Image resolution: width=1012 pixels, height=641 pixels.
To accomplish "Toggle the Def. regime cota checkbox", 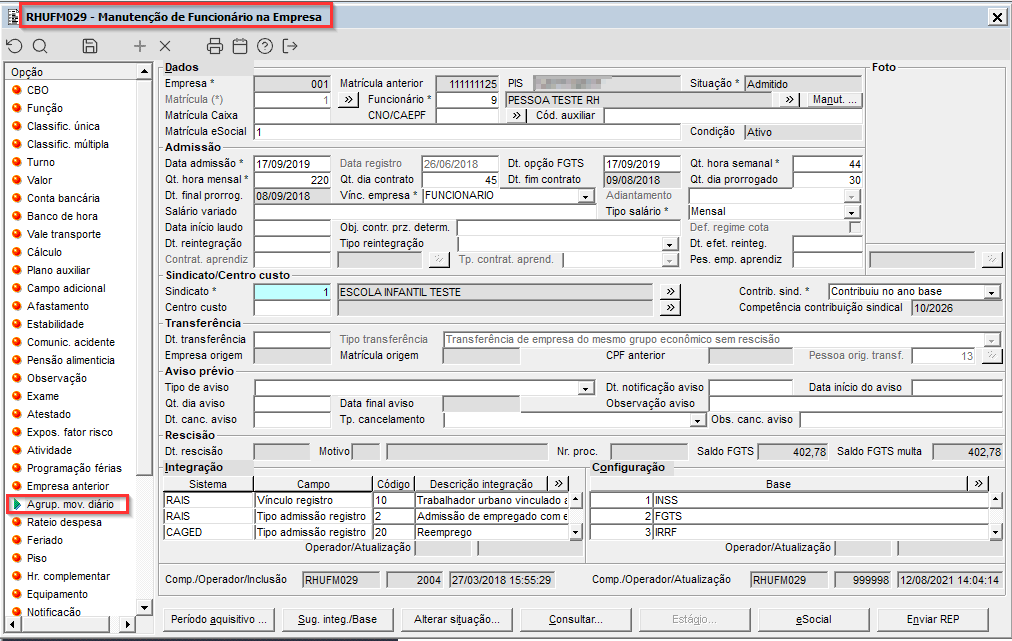I will click(x=855, y=227).
